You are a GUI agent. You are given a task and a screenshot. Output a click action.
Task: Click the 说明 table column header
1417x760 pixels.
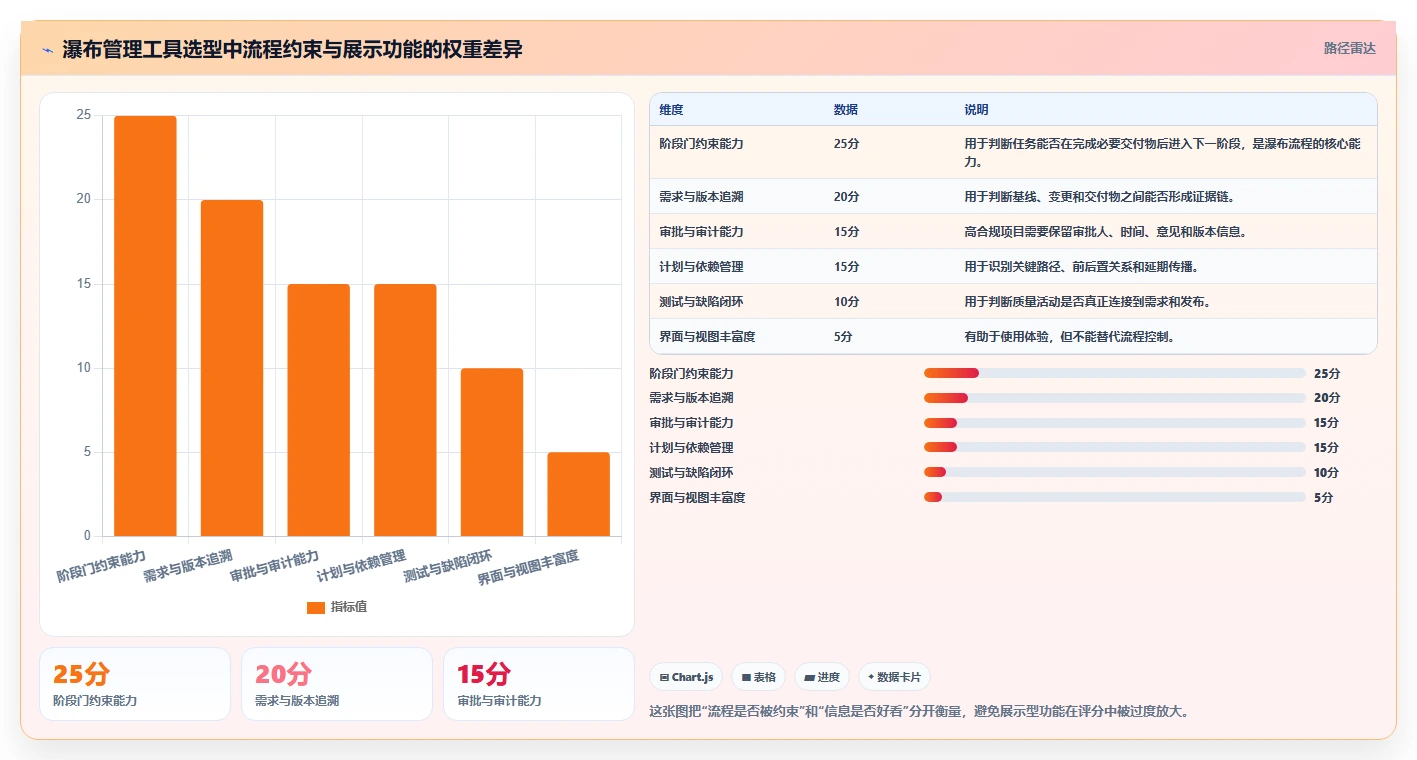tap(976, 110)
